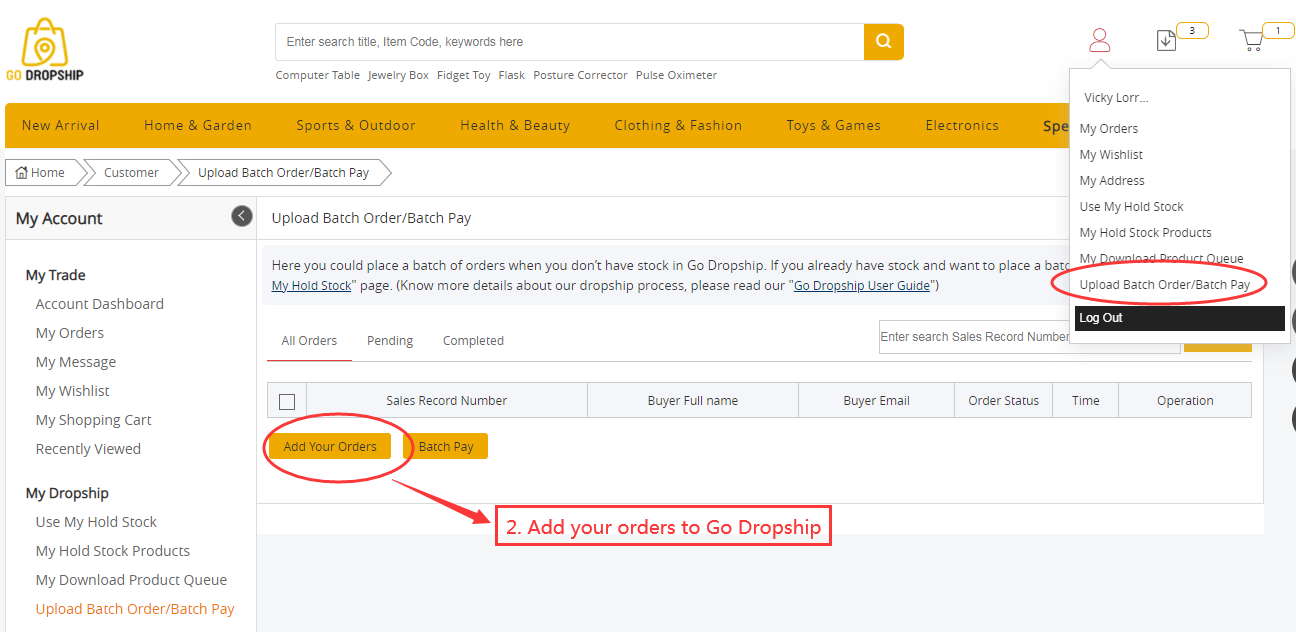Viewport: 1296px width, 632px height.
Task: Open the user account profile icon
Action: point(1099,40)
